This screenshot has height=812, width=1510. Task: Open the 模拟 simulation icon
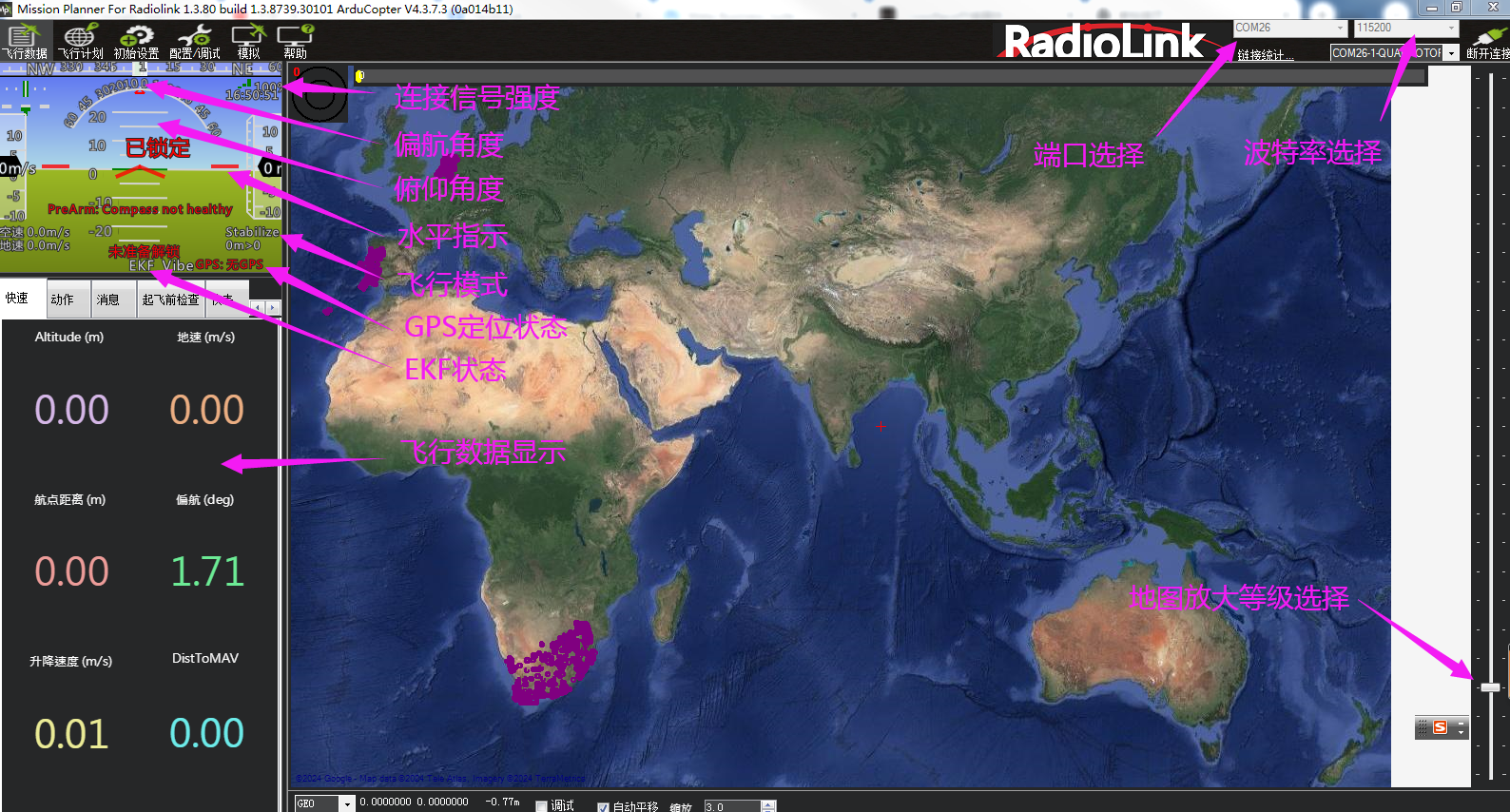coord(249,41)
